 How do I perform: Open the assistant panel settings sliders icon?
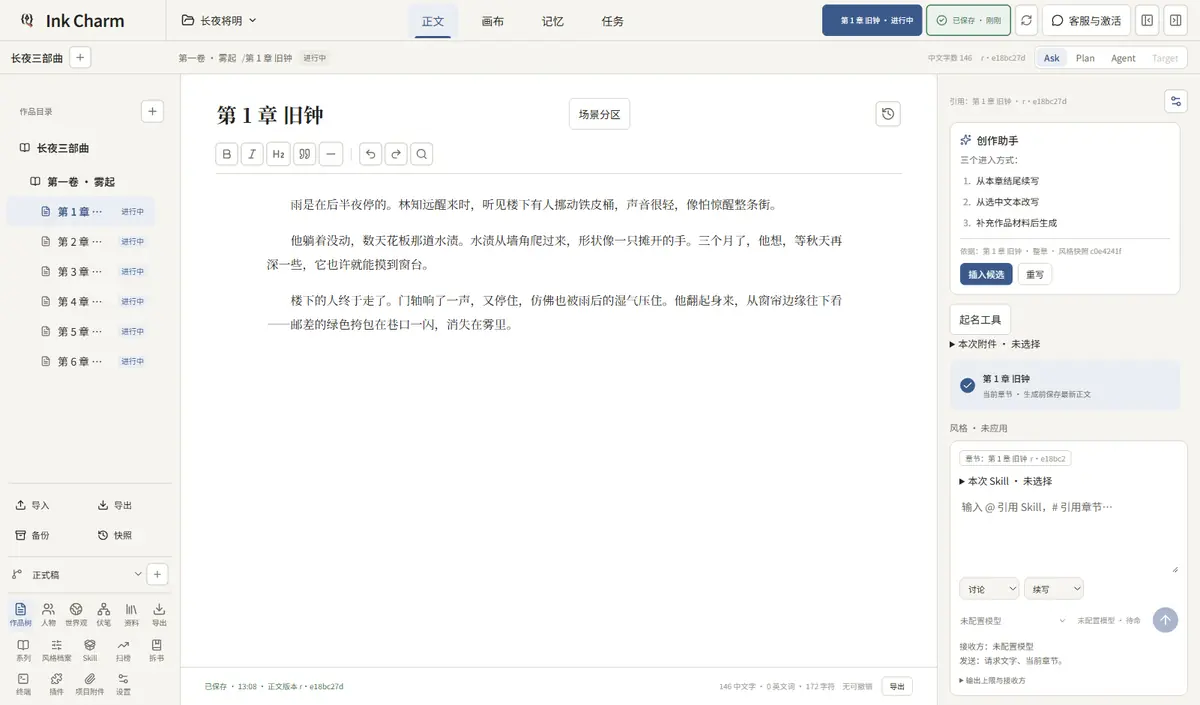coord(1176,101)
